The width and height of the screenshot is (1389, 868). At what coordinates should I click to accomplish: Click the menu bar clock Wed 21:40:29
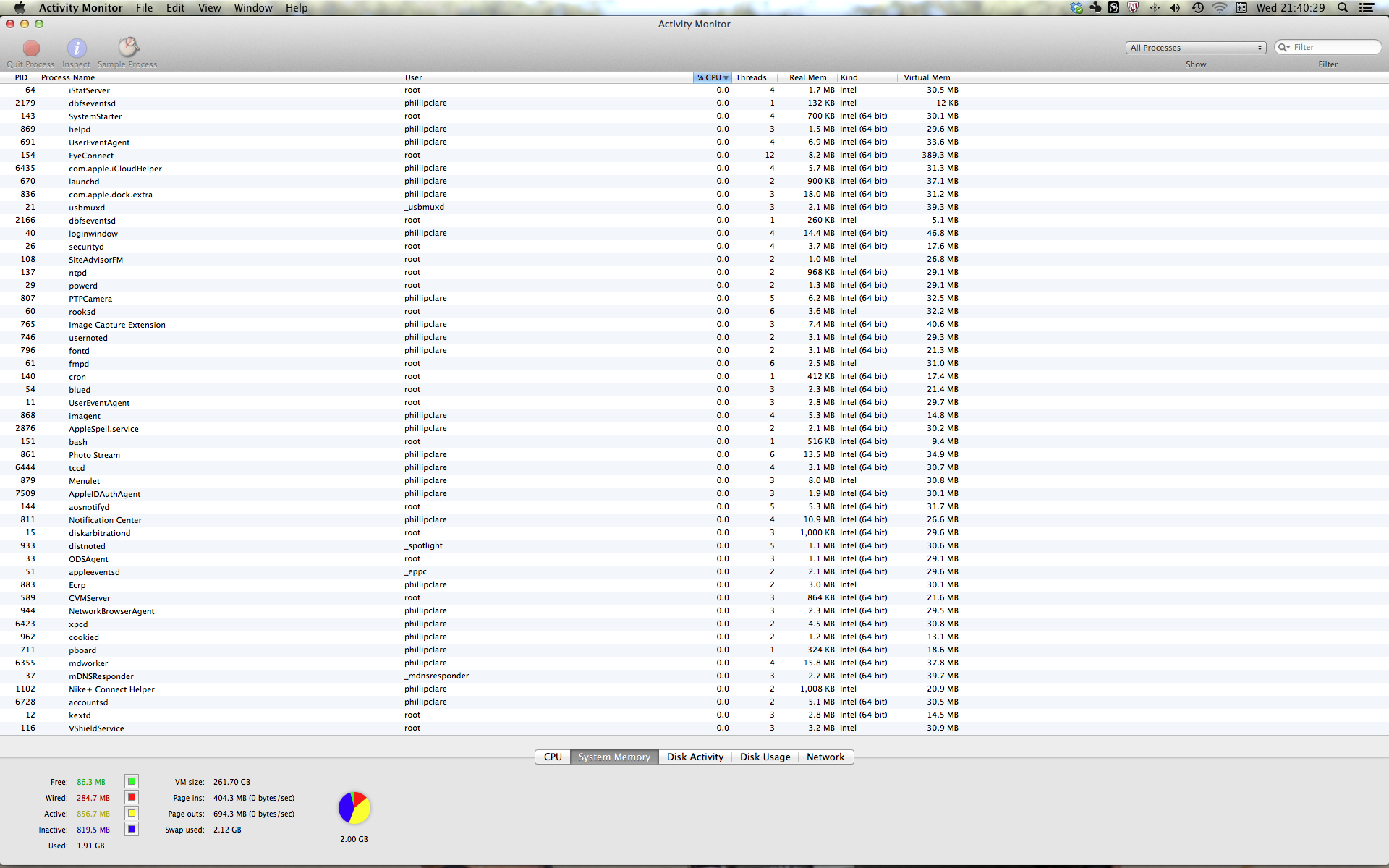(x=1291, y=8)
